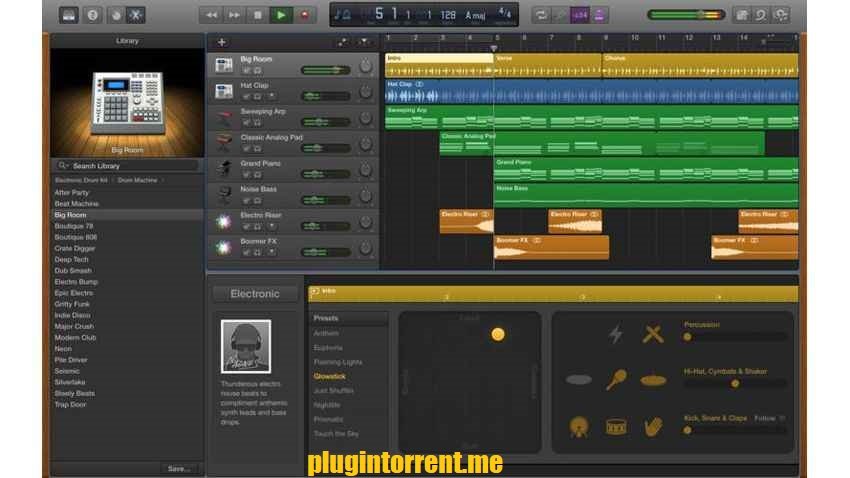This screenshot has height=478, width=850.
Task: Select the Big Room drum machine track icon
Action: (x=223, y=66)
